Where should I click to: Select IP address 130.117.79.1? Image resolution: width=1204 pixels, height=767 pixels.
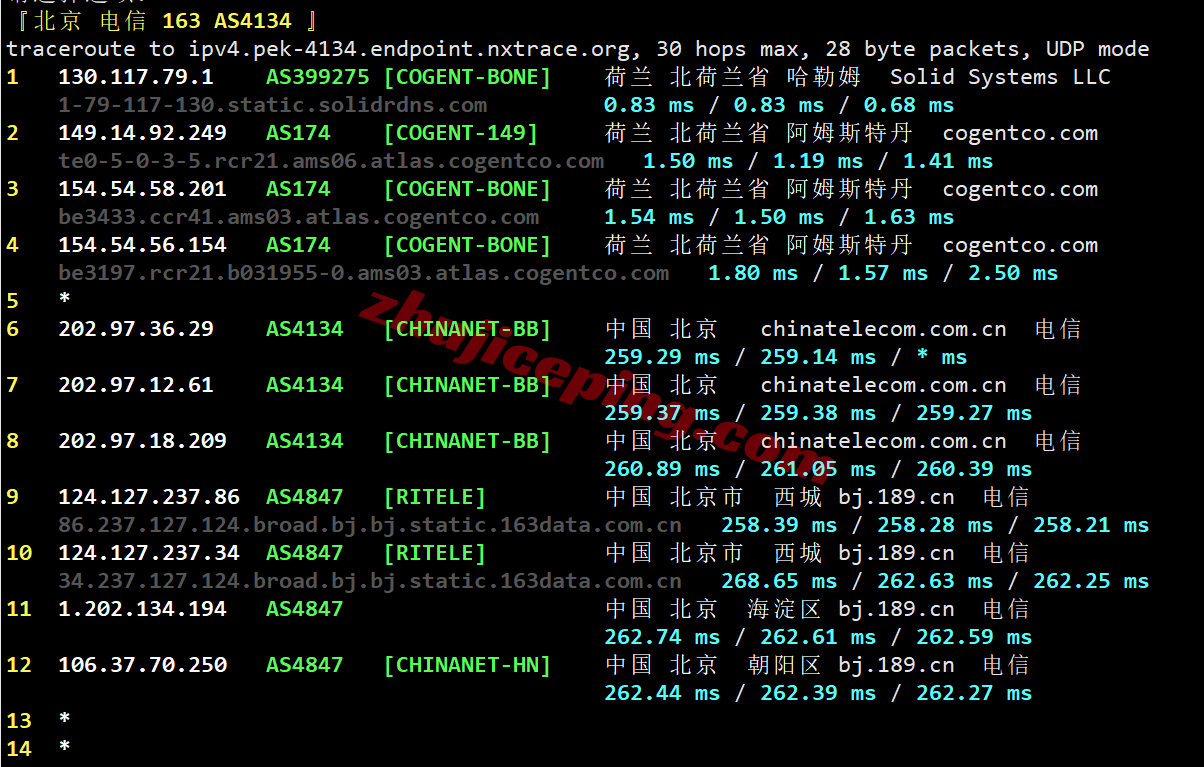point(136,77)
